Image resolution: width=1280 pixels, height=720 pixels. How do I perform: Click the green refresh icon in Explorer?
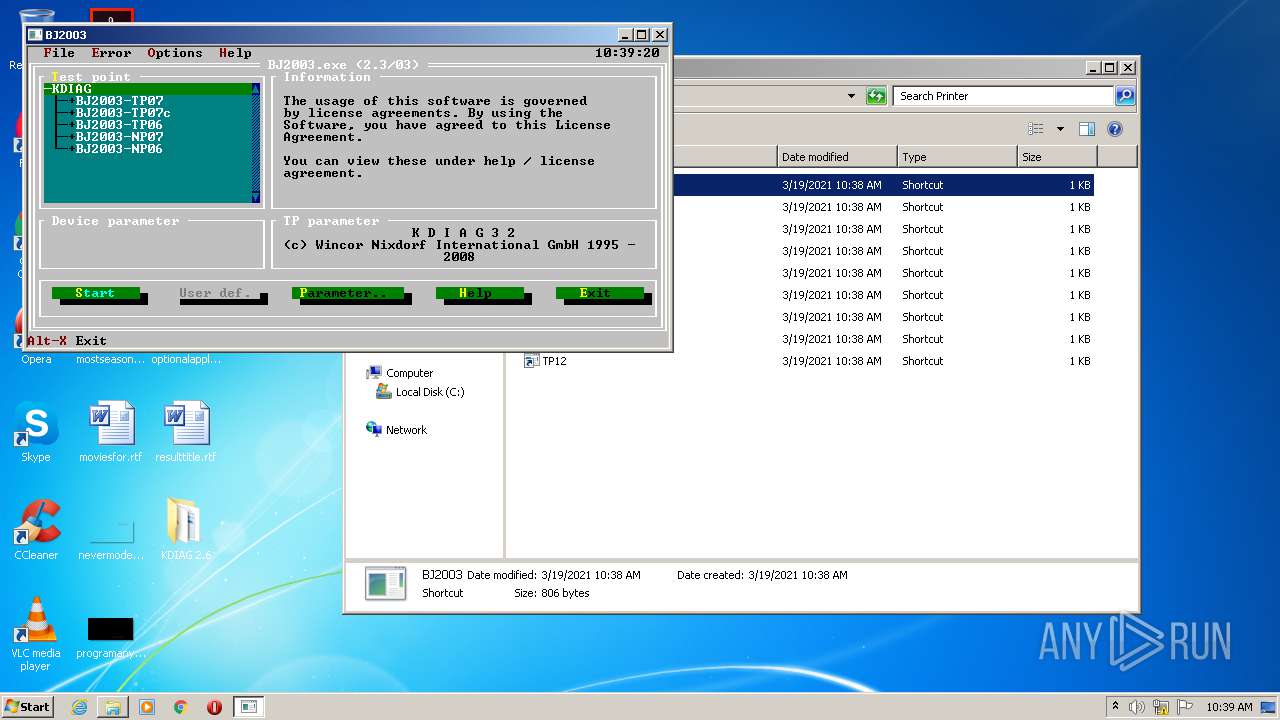pos(877,96)
